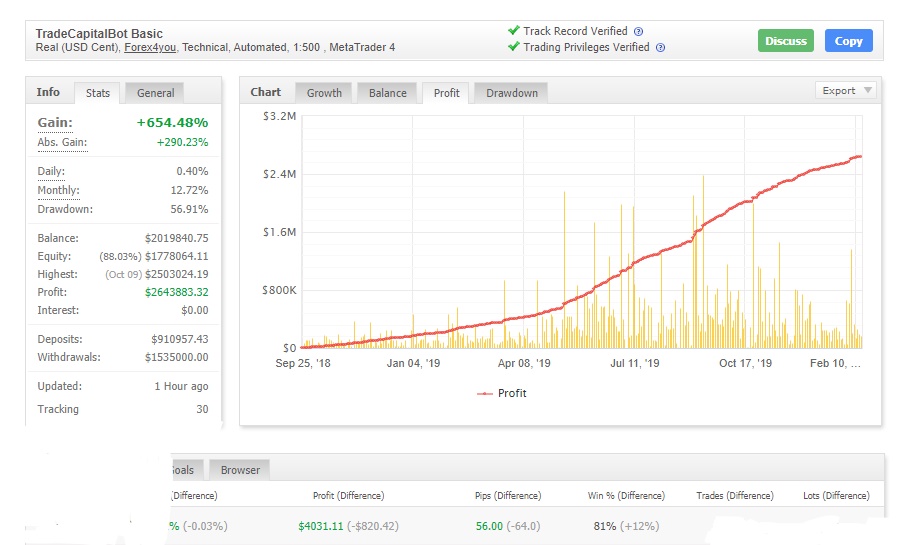Click the Daily label
The width and height of the screenshot is (902, 545).
pos(51,171)
